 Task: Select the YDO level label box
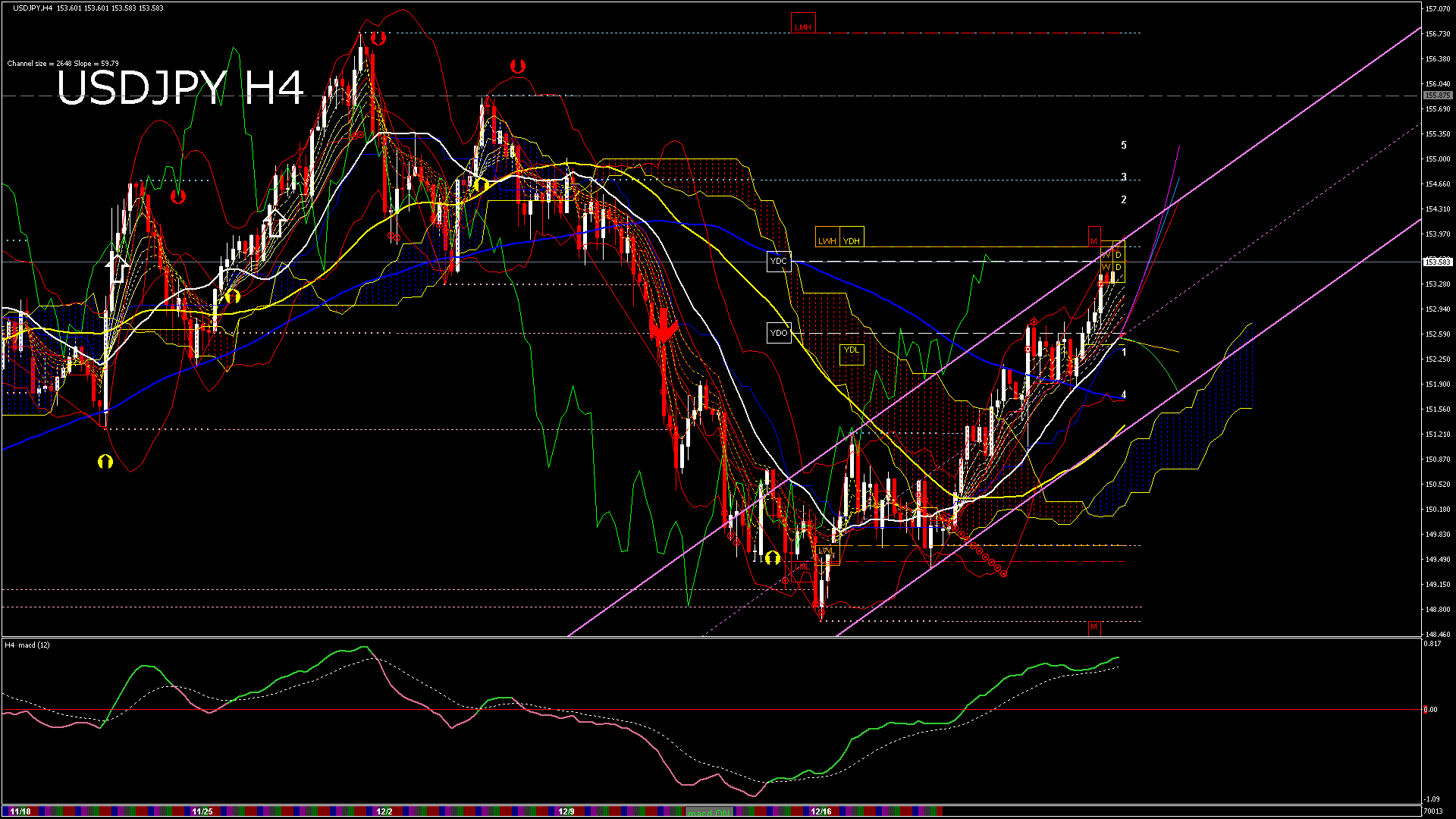point(779,333)
